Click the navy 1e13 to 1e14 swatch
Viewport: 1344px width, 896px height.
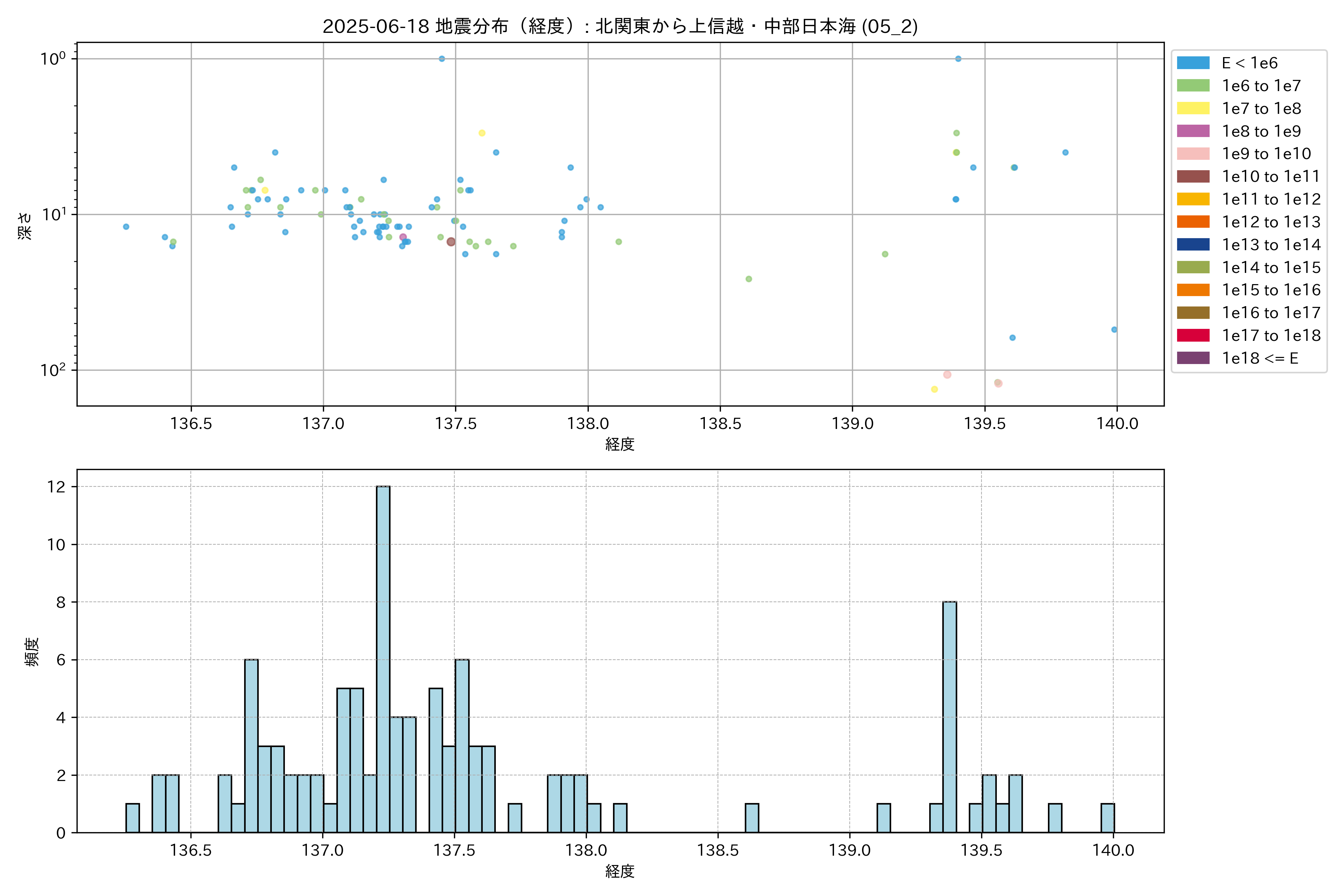pyautogui.click(x=1192, y=245)
